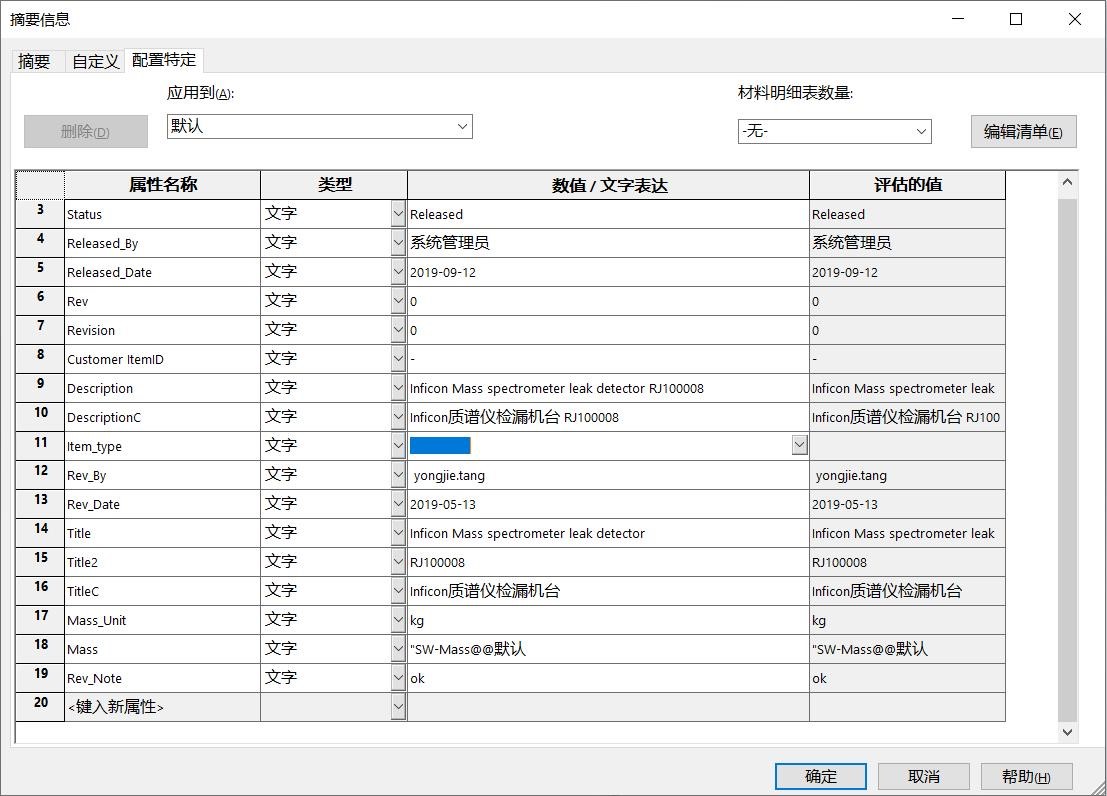This screenshot has width=1107, height=796.
Task: Edit the Rev_Date value '2019-05-13'
Action: click(608, 504)
